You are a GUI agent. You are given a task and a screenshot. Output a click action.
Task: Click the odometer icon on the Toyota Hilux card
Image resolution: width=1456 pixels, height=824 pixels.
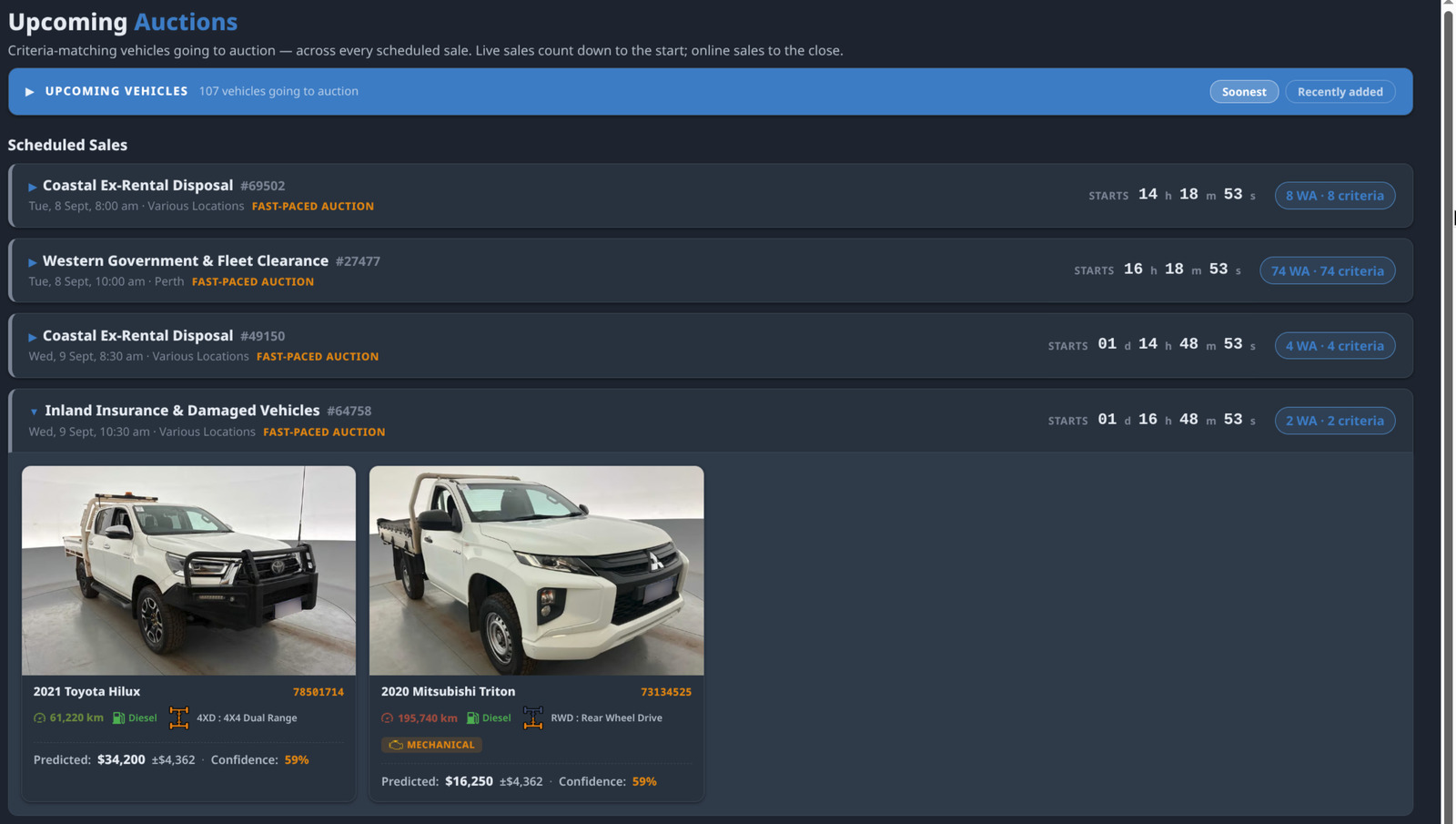coord(39,717)
